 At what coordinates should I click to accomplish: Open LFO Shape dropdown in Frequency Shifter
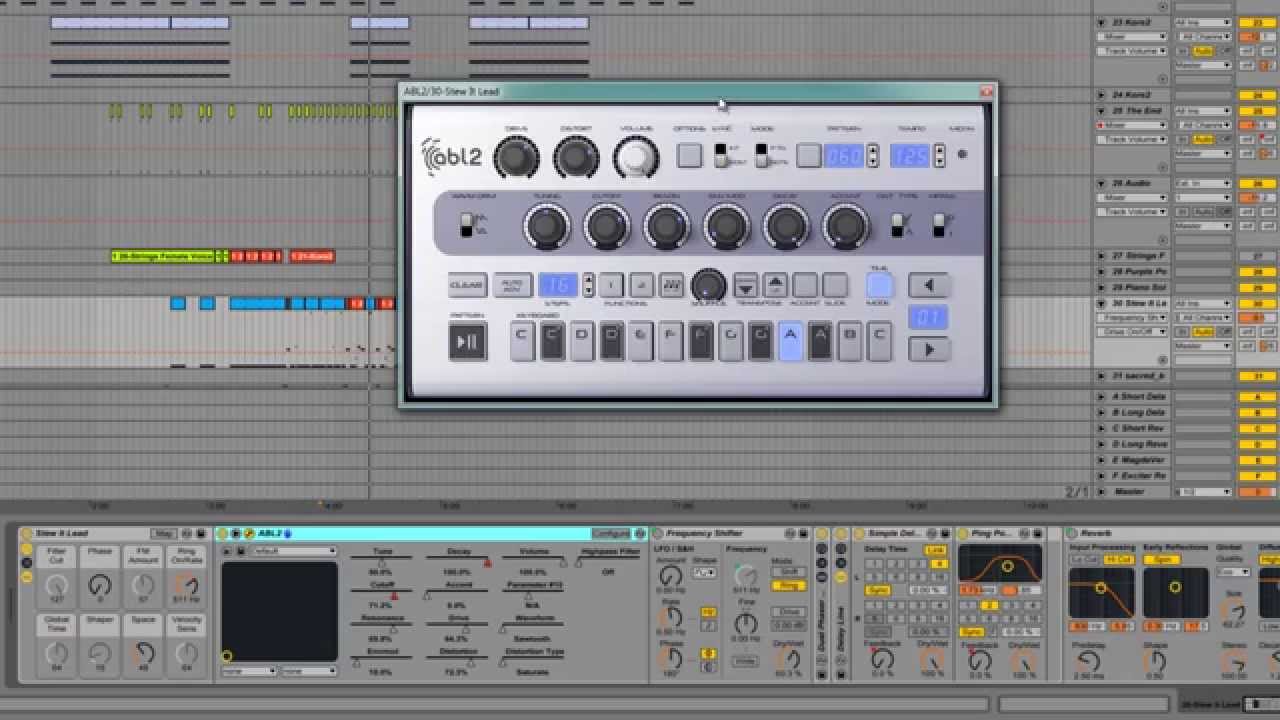705,573
